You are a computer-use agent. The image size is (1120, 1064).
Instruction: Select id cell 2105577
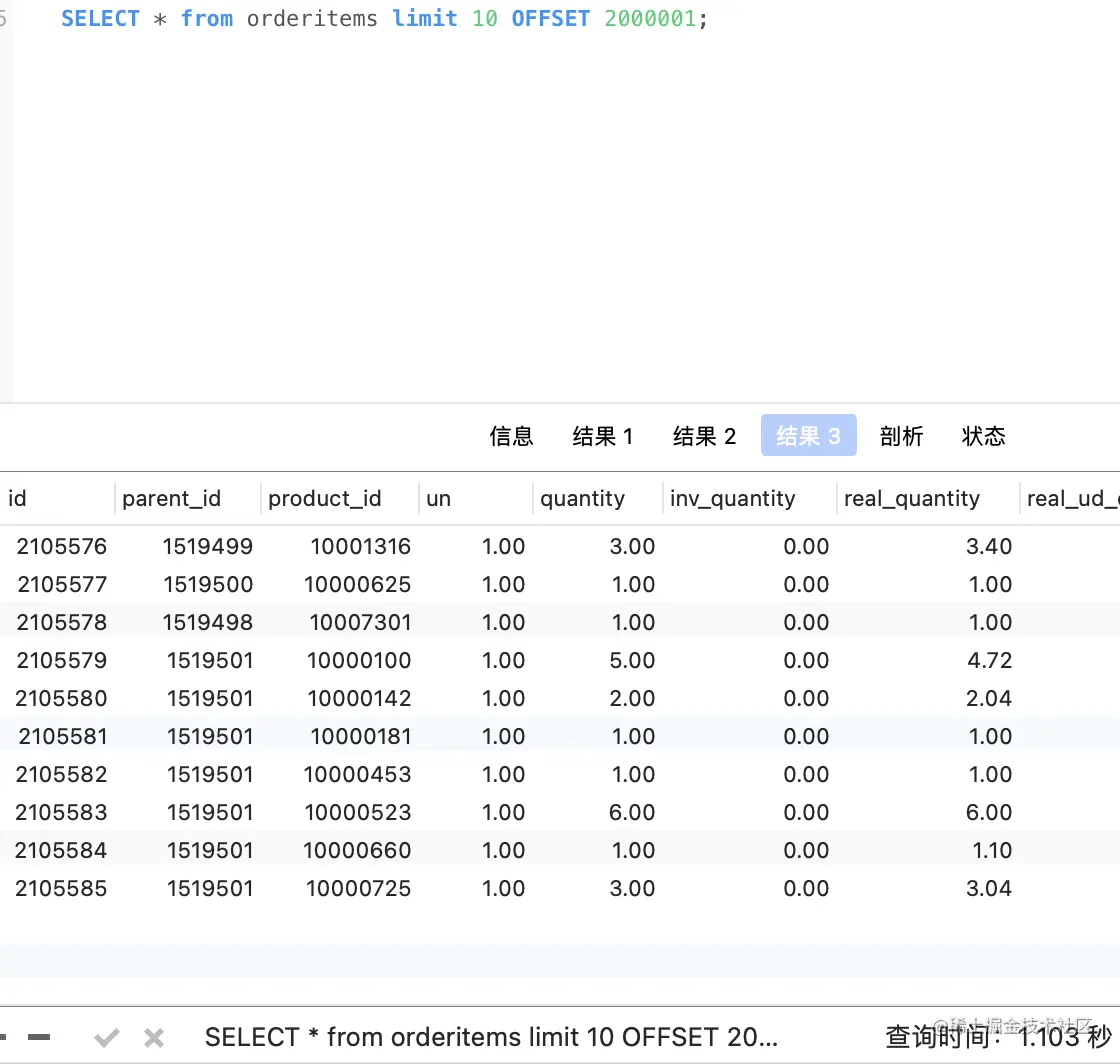[x=61, y=584]
